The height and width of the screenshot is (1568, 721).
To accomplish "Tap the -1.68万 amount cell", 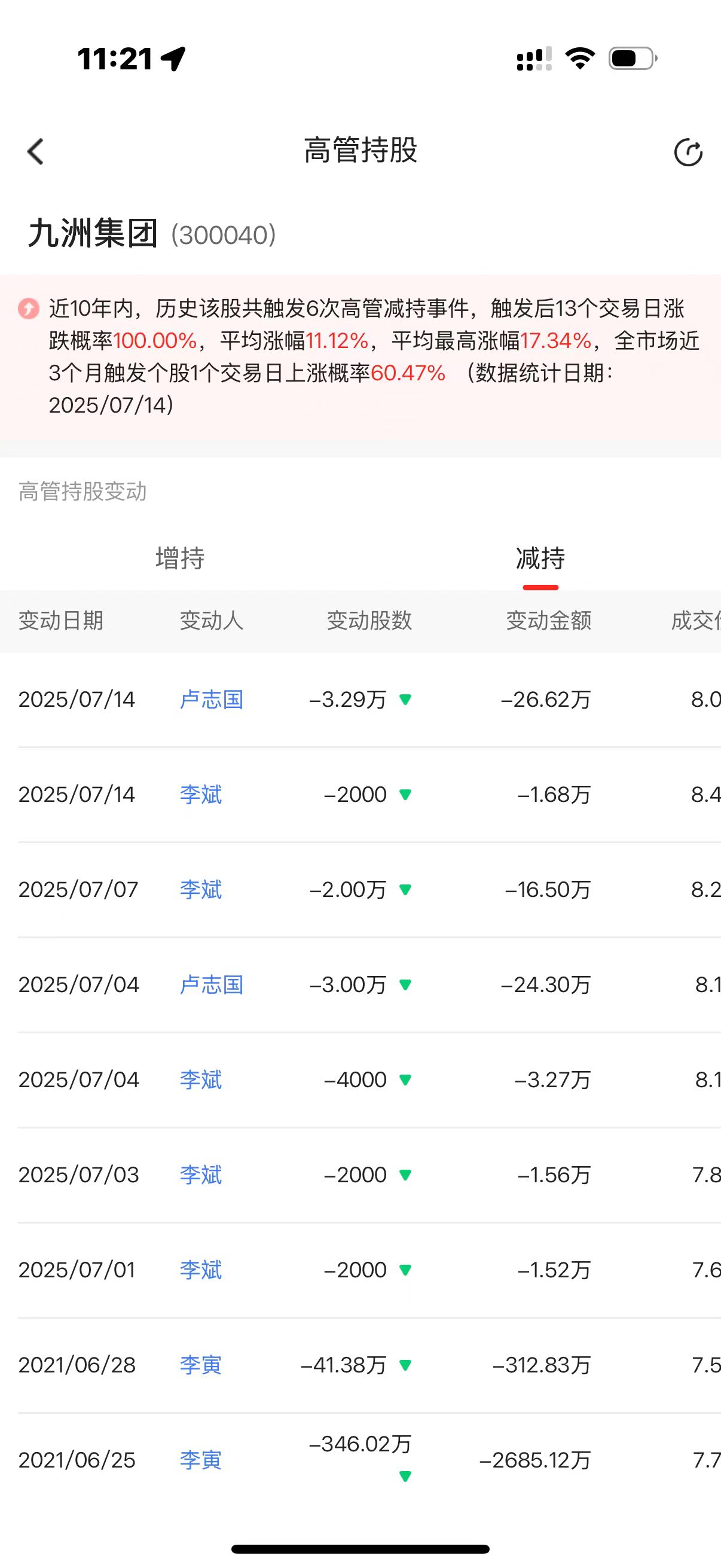I will click(x=554, y=794).
